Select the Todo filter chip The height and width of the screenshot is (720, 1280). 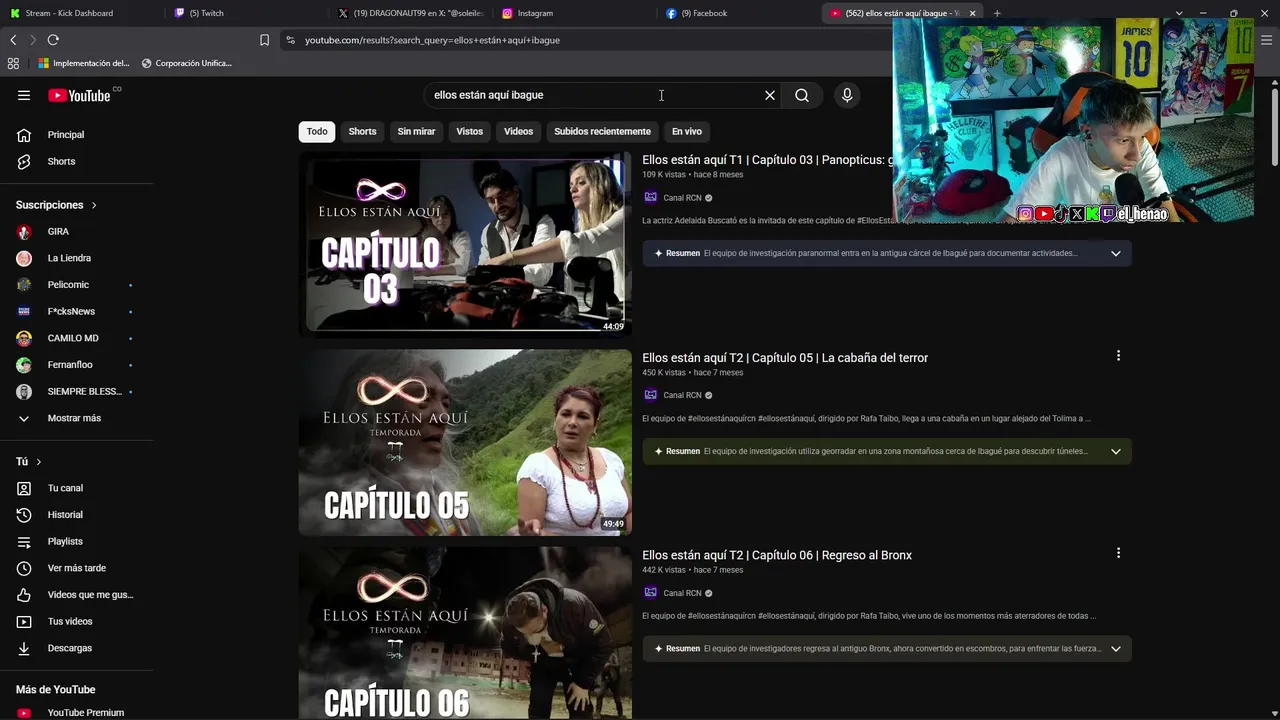click(317, 131)
